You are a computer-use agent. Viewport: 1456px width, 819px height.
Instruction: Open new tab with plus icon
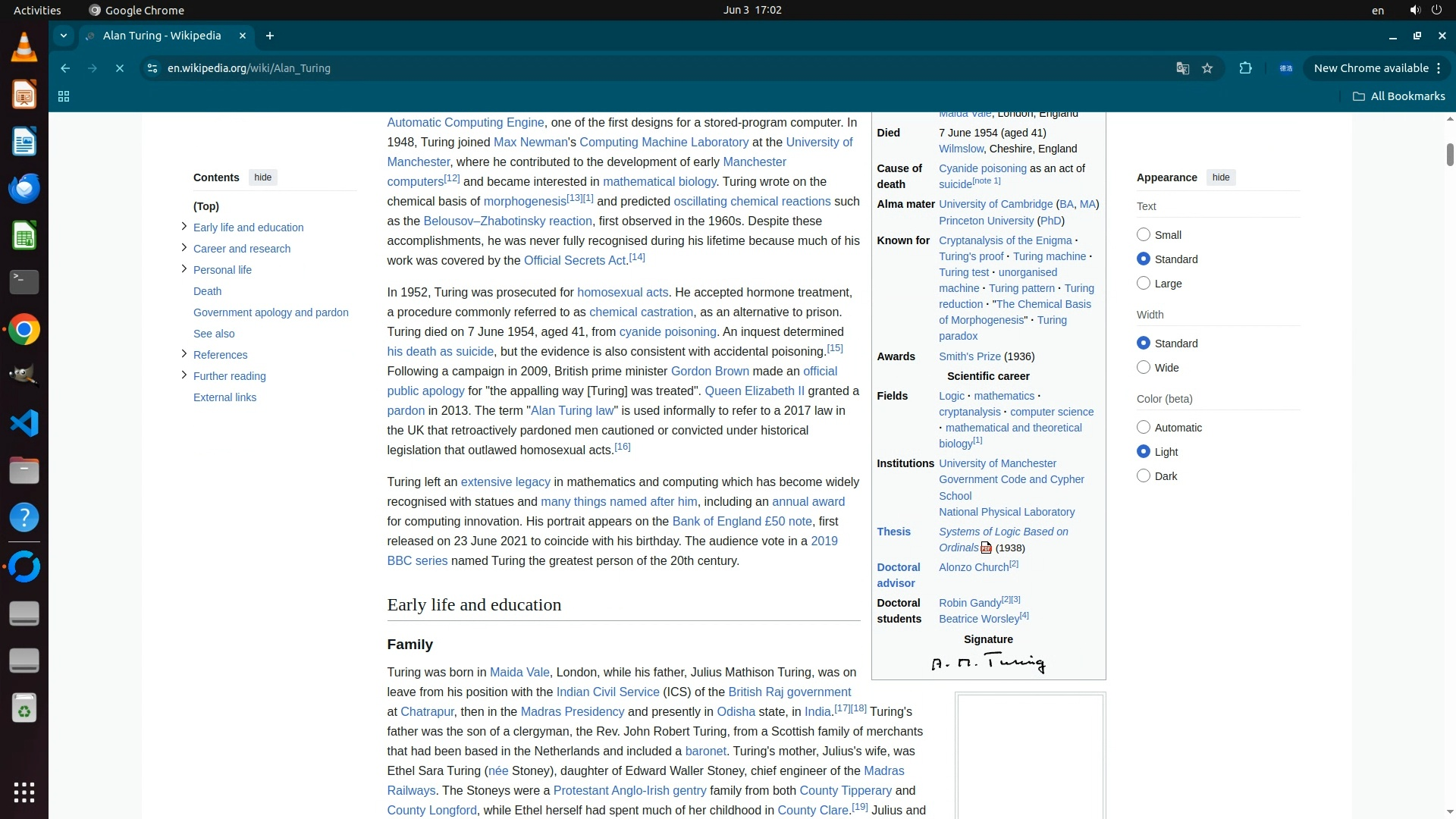click(x=270, y=36)
